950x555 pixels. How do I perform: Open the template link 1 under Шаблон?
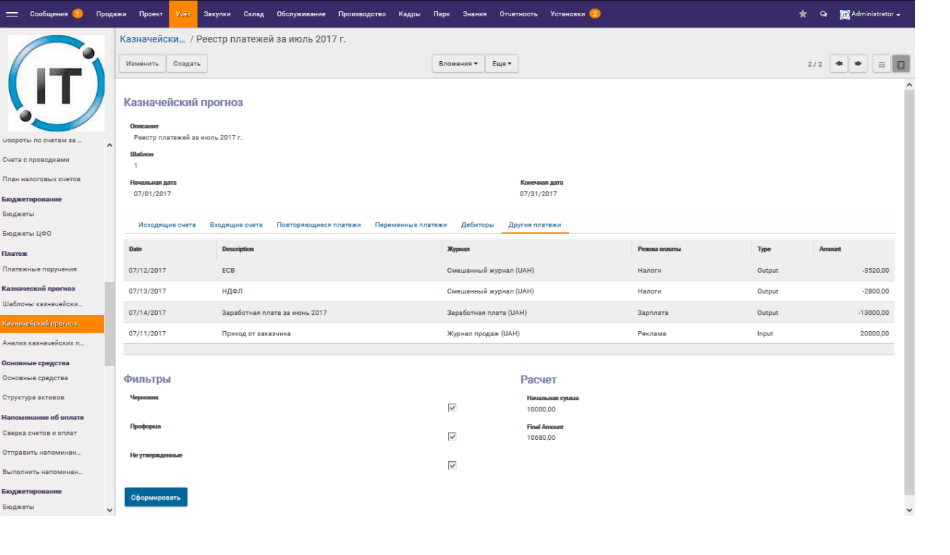click(136, 166)
